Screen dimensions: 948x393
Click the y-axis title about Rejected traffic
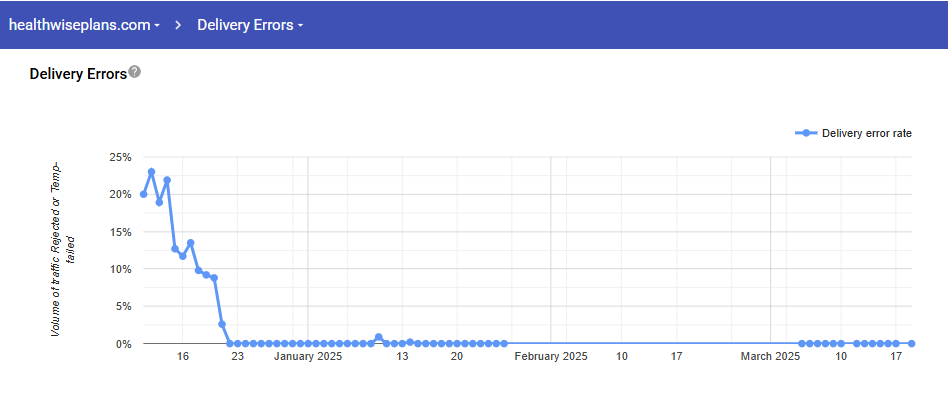coord(63,249)
